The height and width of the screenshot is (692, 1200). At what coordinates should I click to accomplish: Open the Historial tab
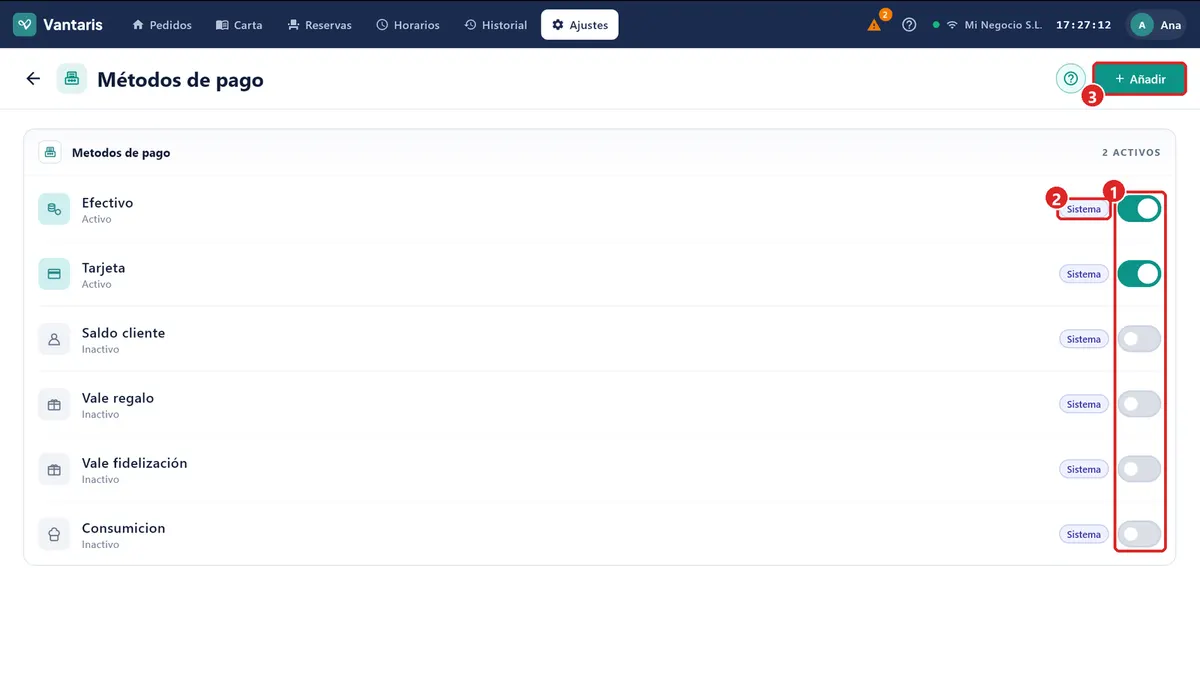496,25
